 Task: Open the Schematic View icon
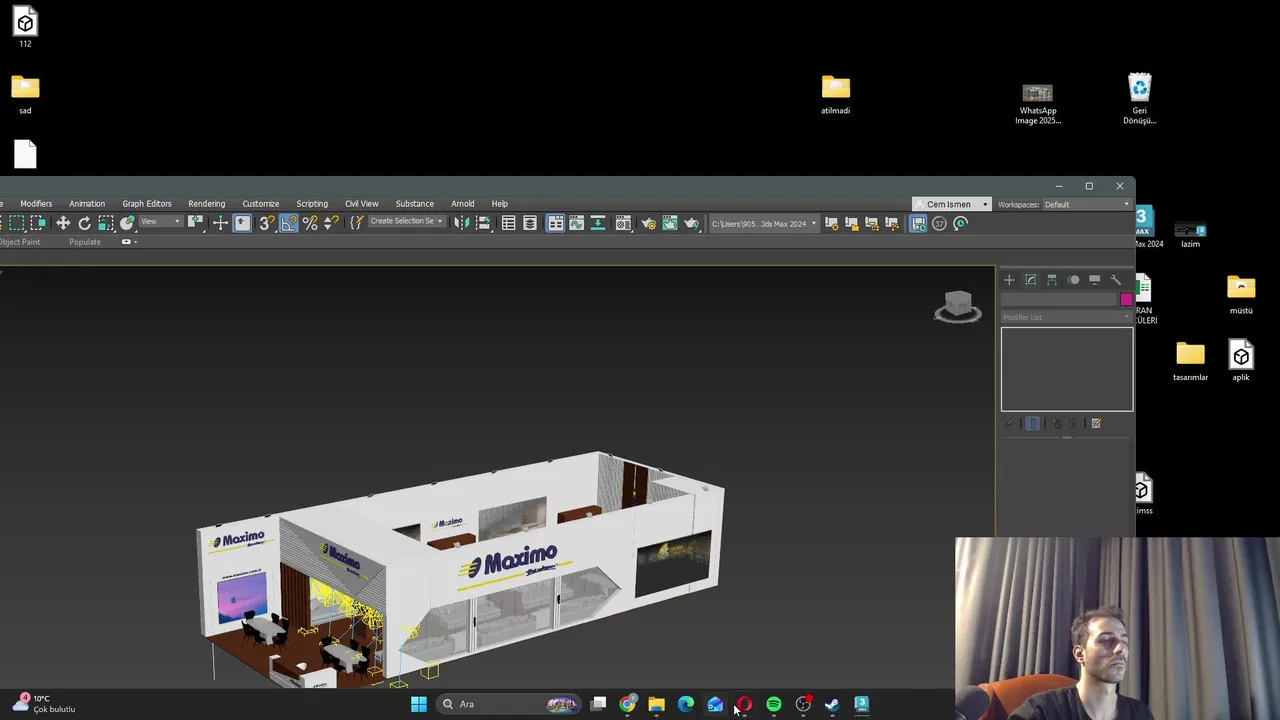tap(597, 223)
